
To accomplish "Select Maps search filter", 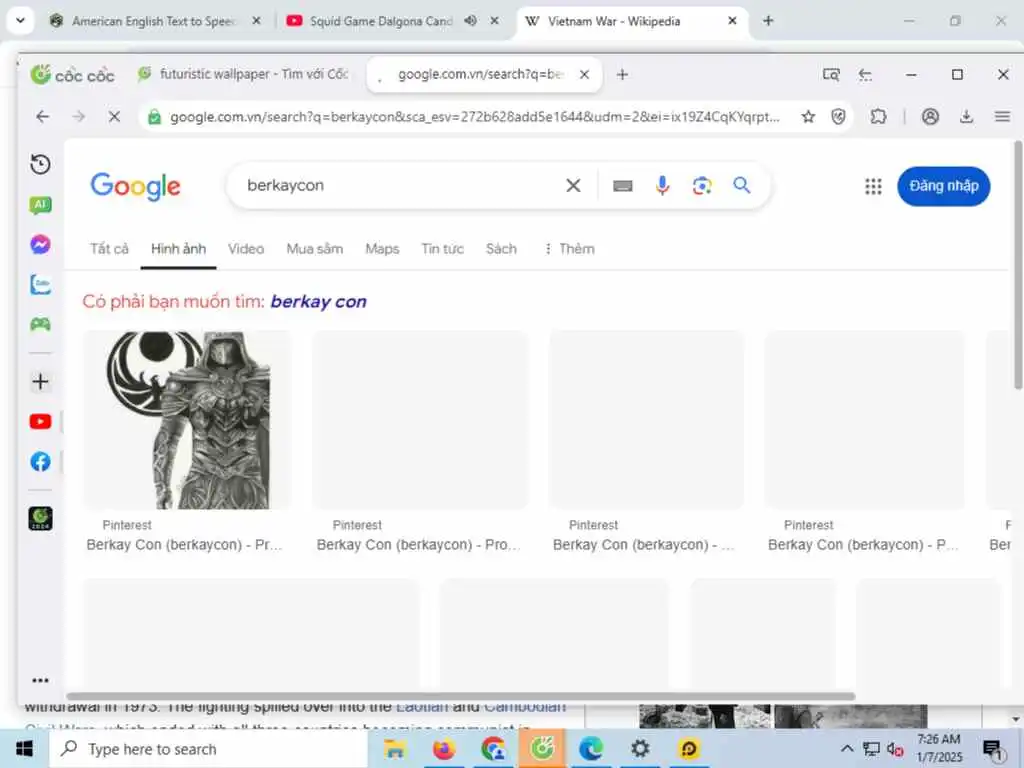I will click(x=382, y=249).
